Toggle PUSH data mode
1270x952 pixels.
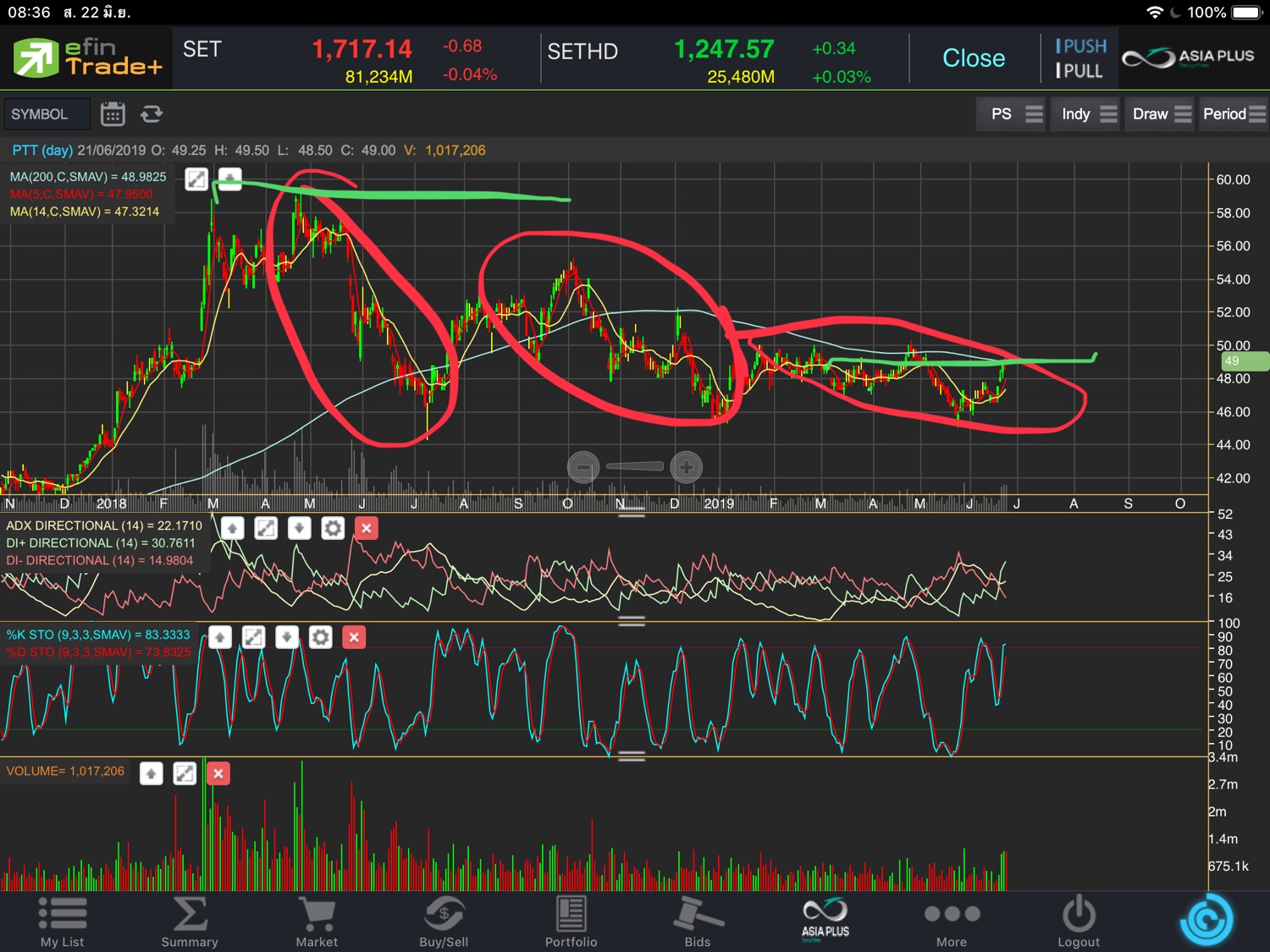1080,47
